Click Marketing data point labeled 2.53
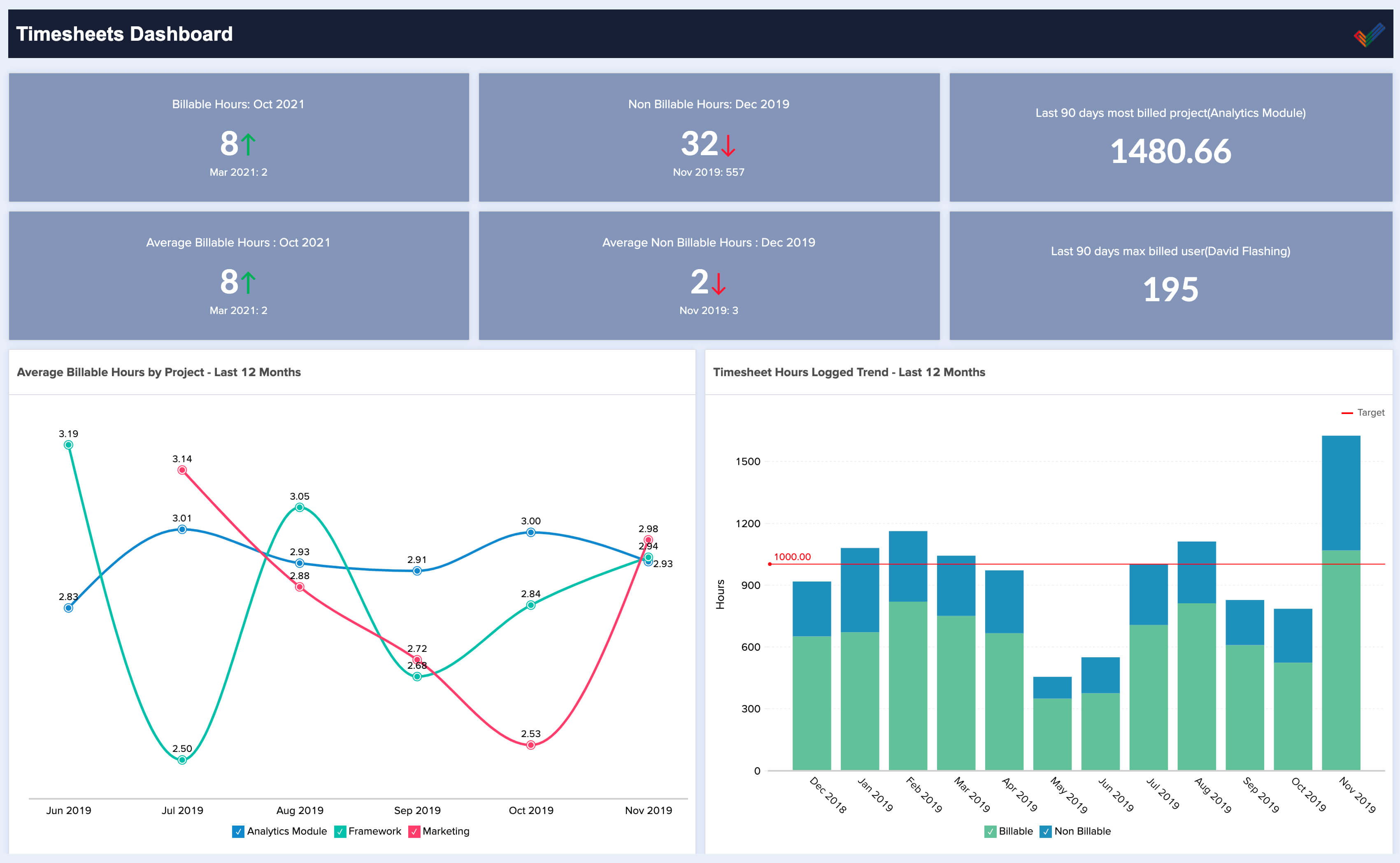1400x863 pixels. (x=531, y=745)
